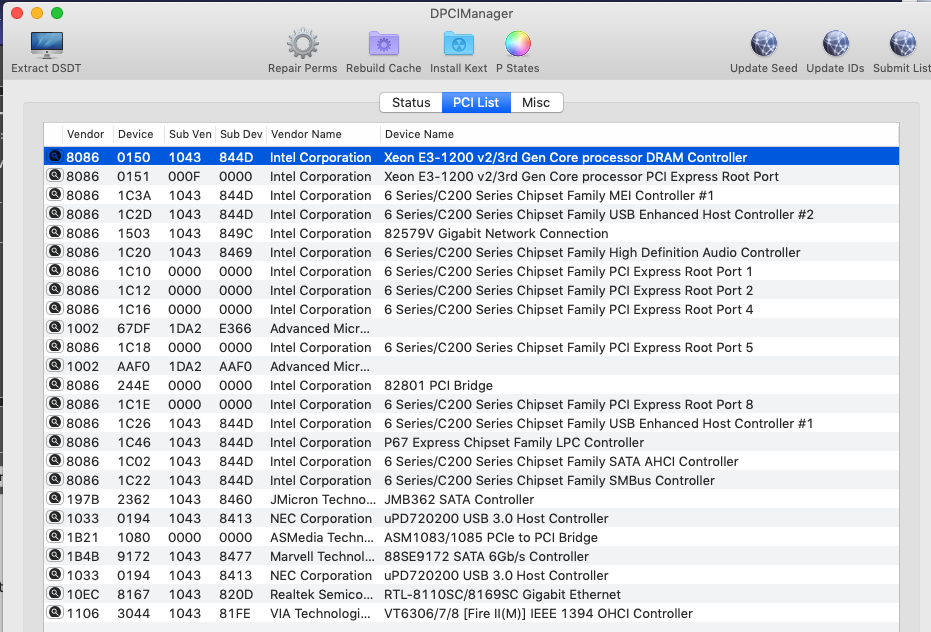Click 'ASM1083/1085 PCIe to PCI Bridge' name
The width and height of the screenshot is (931, 632).
point(490,538)
